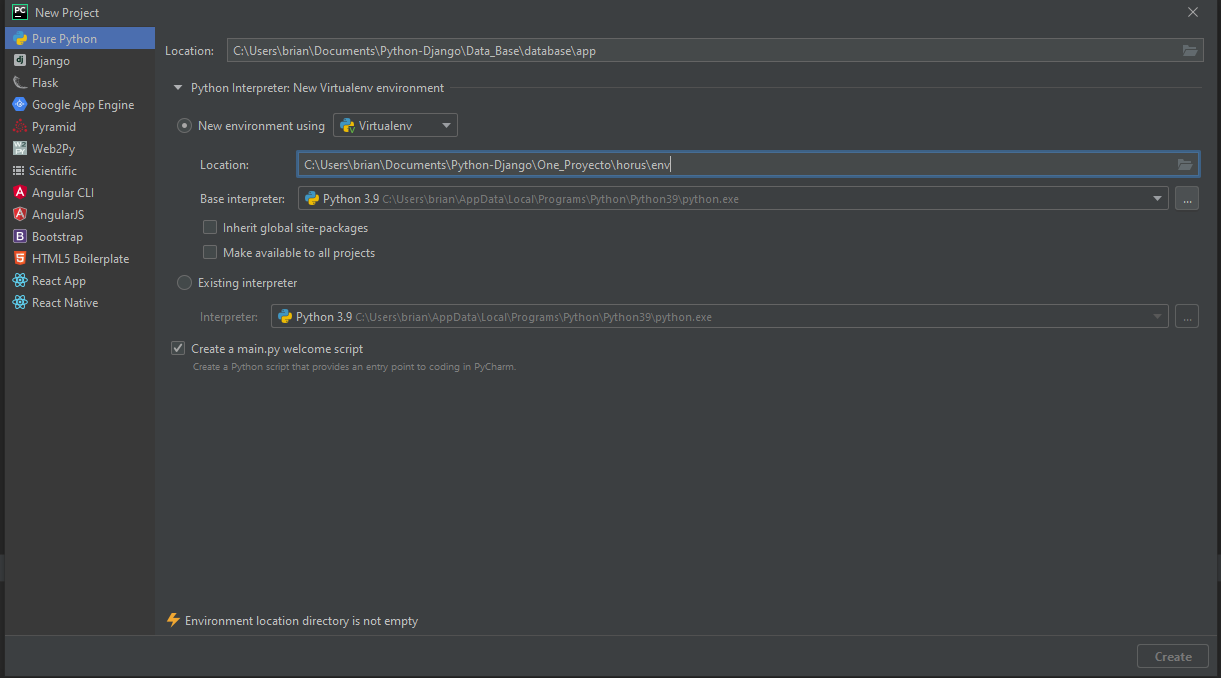Select Pure Python project type
Screen dimensions: 1221x678
pos(80,39)
